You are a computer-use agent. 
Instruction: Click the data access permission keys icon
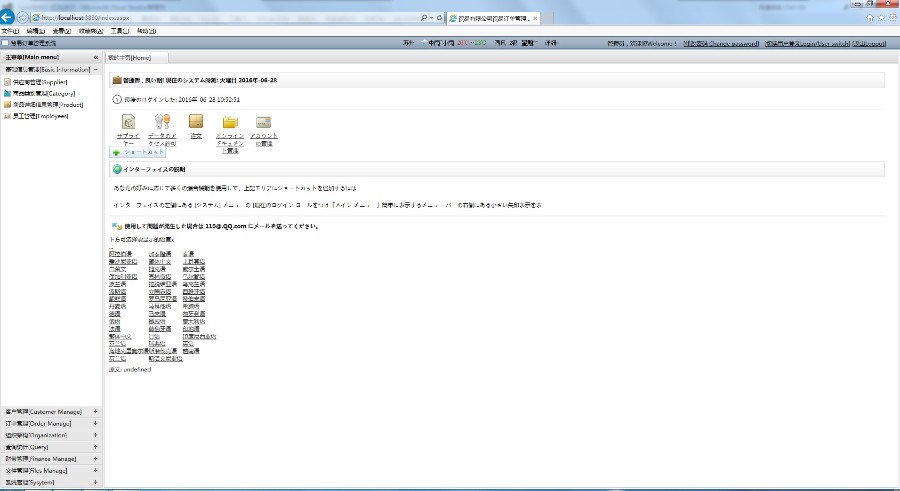point(162,121)
